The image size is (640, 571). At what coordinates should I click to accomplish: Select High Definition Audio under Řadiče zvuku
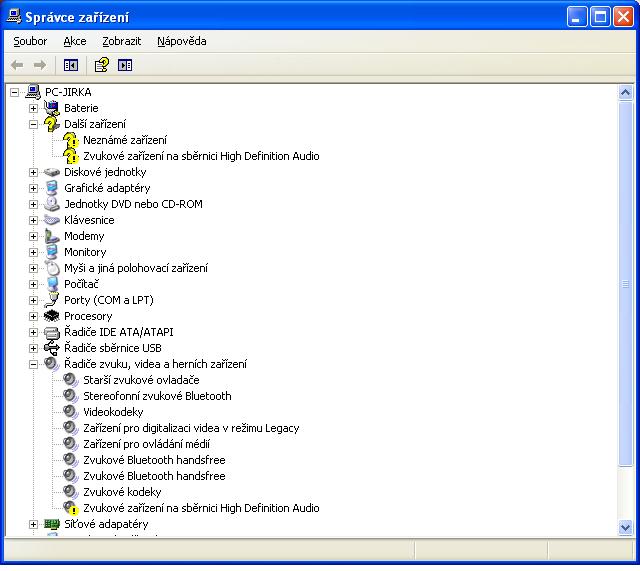(201, 508)
